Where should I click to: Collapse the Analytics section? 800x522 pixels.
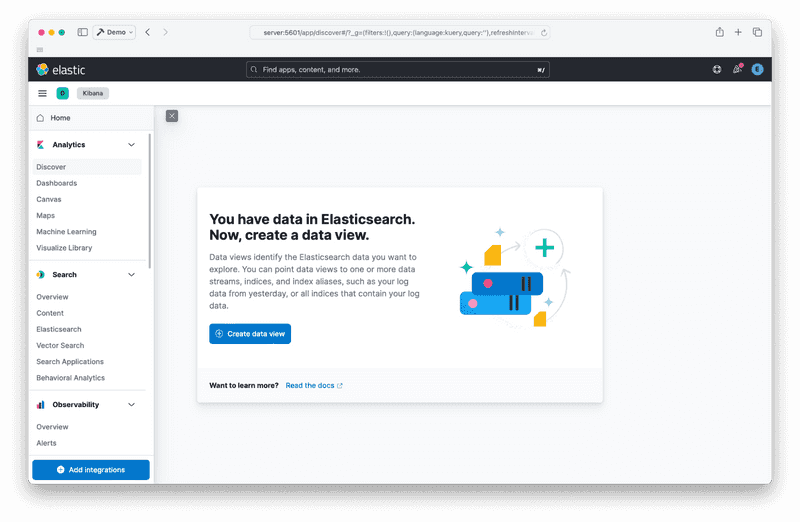click(131, 145)
